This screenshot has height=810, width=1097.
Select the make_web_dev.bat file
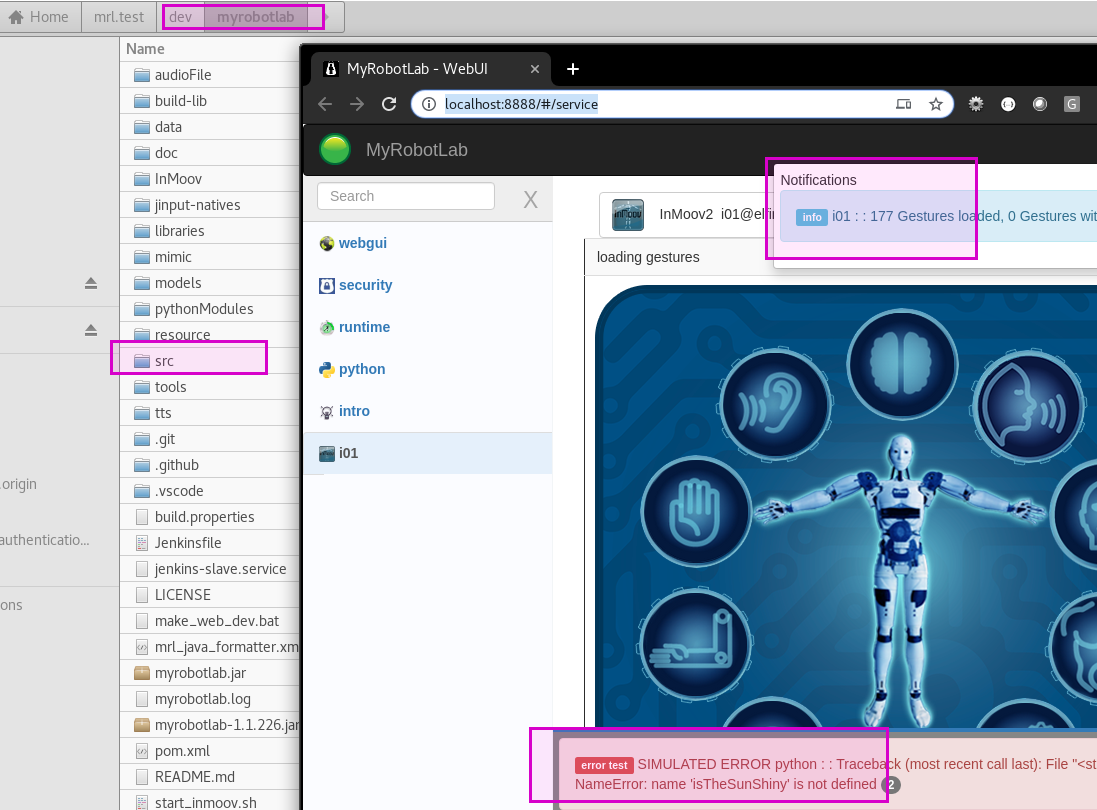pos(210,621)
